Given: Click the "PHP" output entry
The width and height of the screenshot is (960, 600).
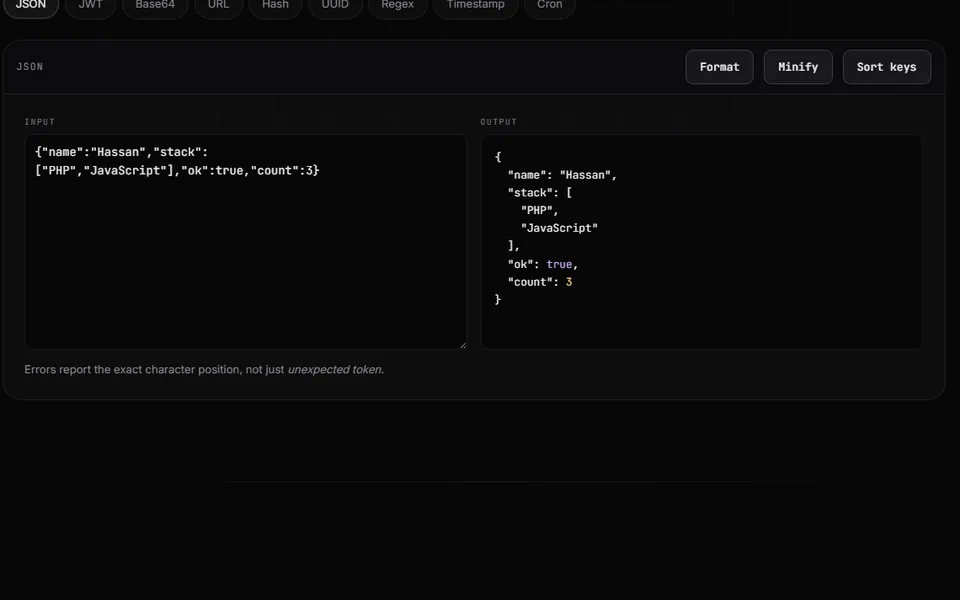Looking at the screenshot, I should pyautogui.click(x=539, y=211).
